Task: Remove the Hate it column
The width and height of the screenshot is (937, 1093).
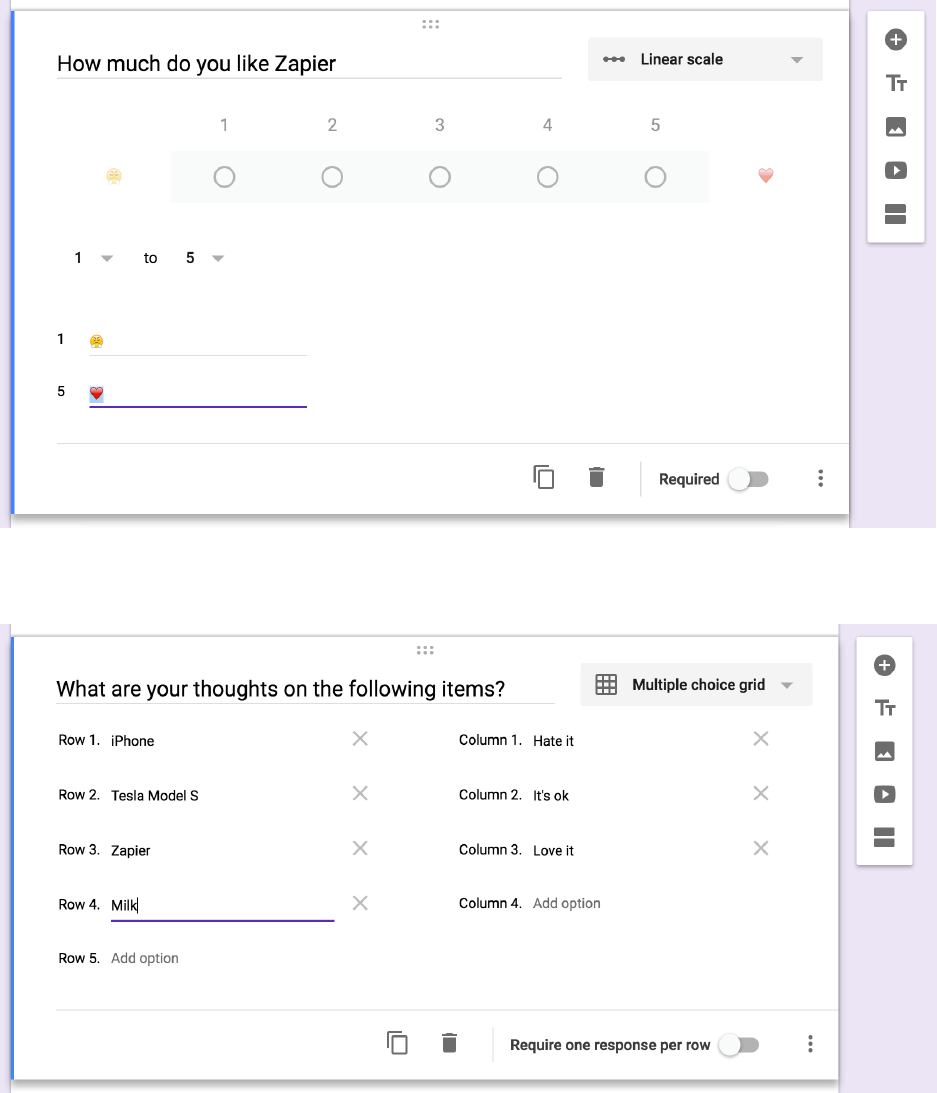Action: pyautogui.click(x=761, y=739)
